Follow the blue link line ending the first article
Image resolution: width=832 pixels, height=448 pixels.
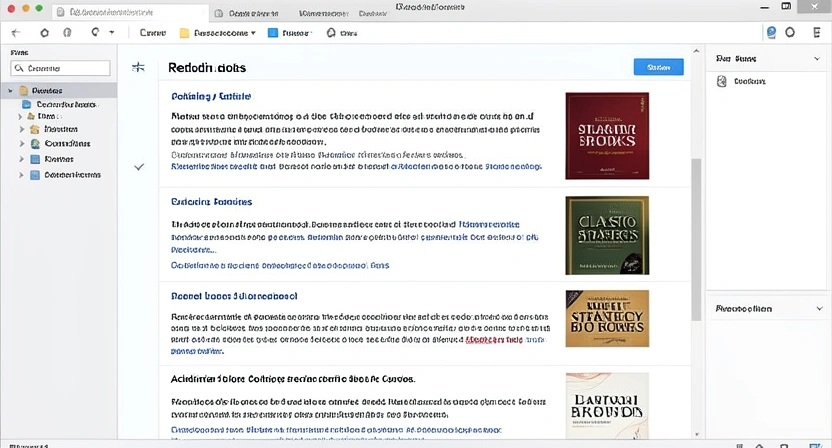coord(356,166)
